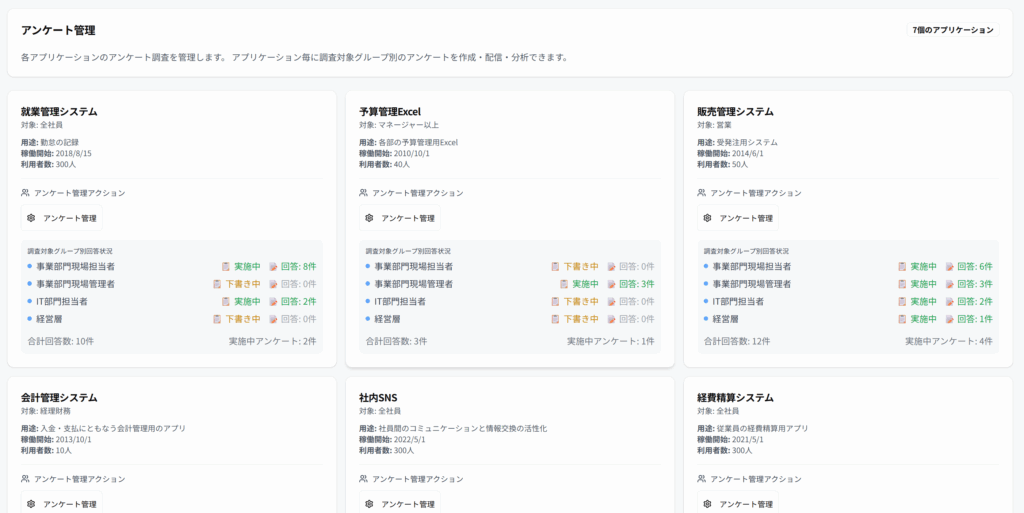This screenshot has height=513, width=1024.
Task: Click the gear icon in the 経費精算システム card
Action: coord(707,504)
